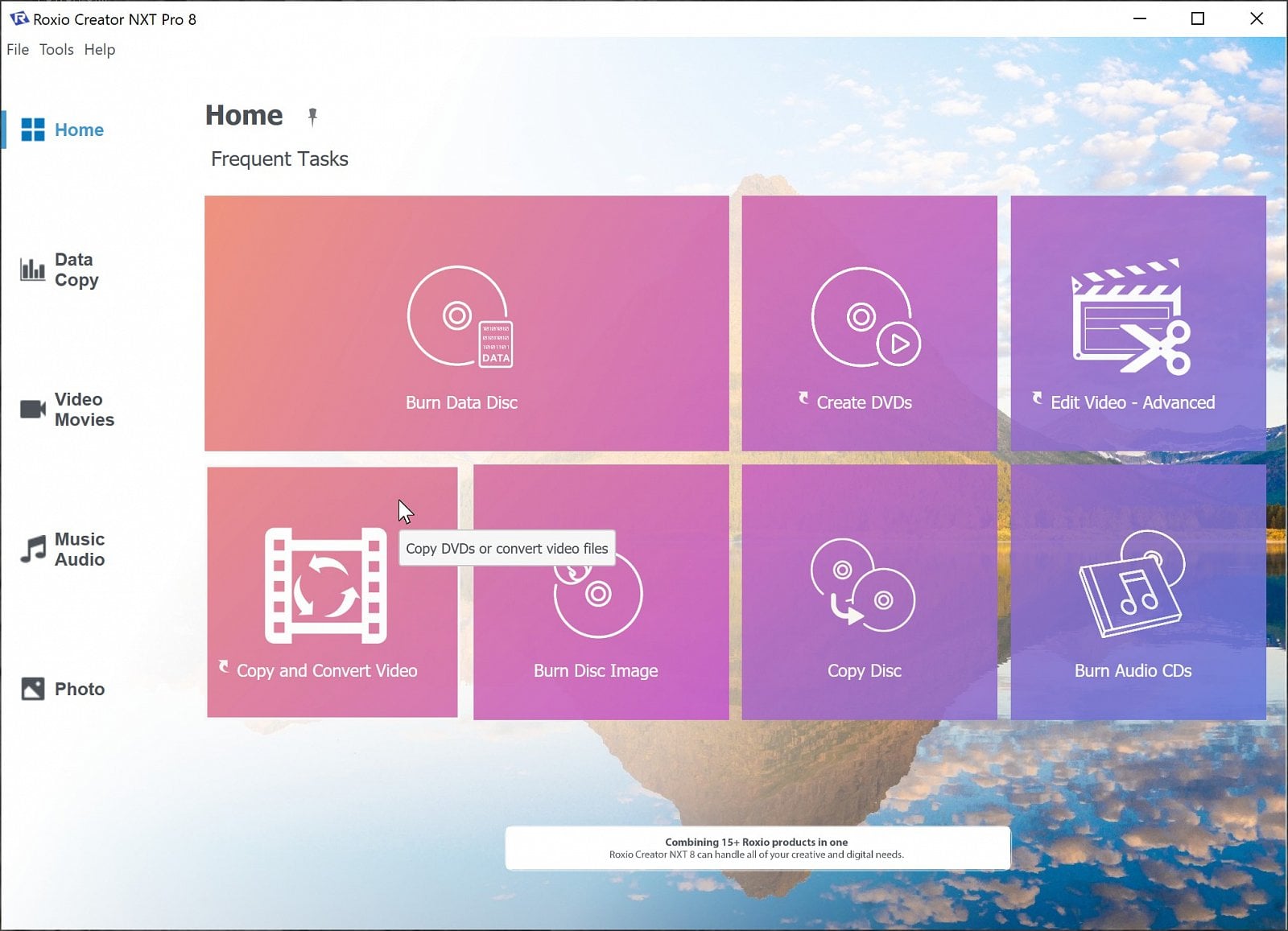Click the window title Roxio Creator NXT Pro 8
The image size is (1288, 931).
pos(114,19)
